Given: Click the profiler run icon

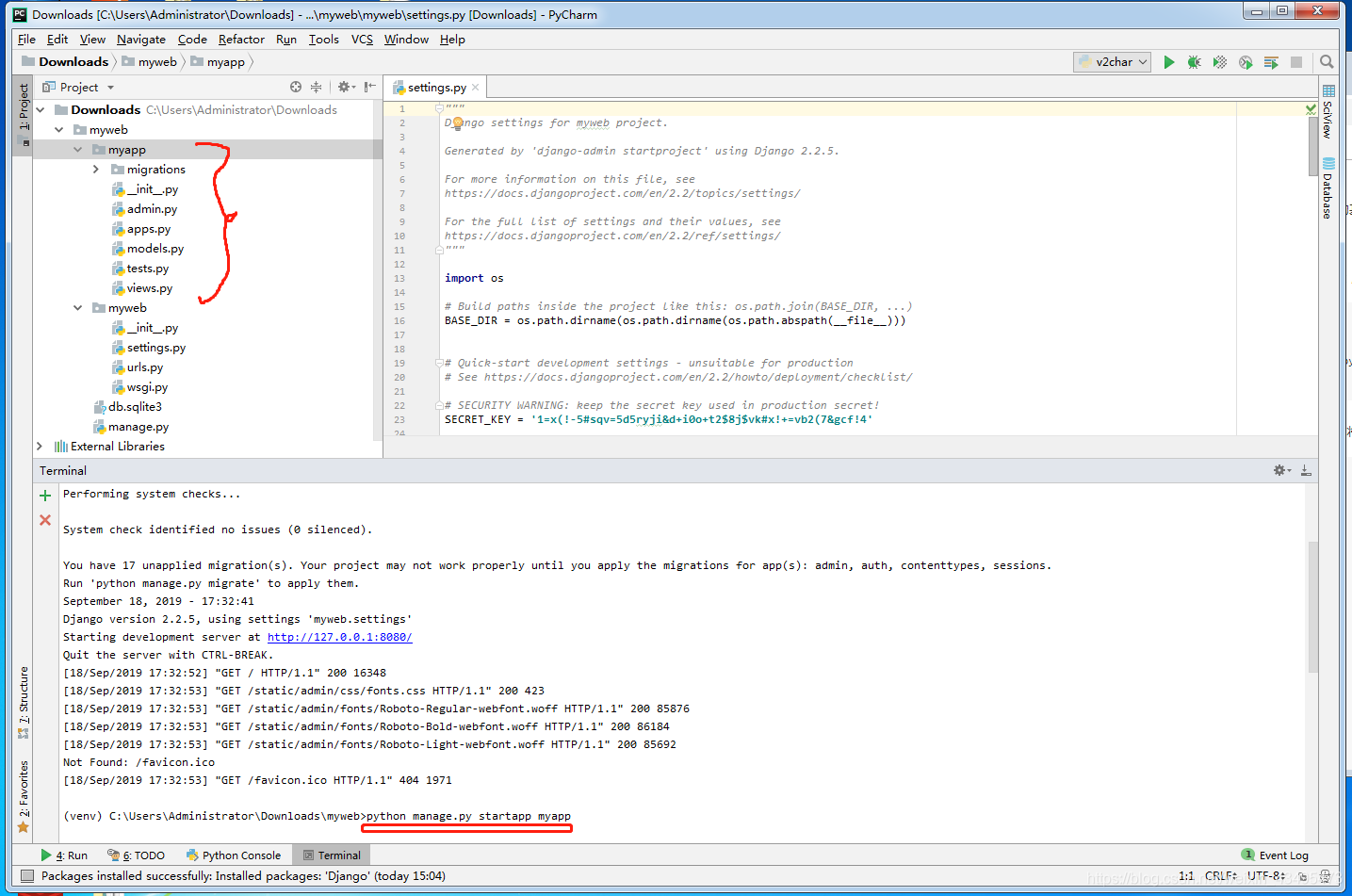Looking at the screenshot, I should coord(1246,62).
